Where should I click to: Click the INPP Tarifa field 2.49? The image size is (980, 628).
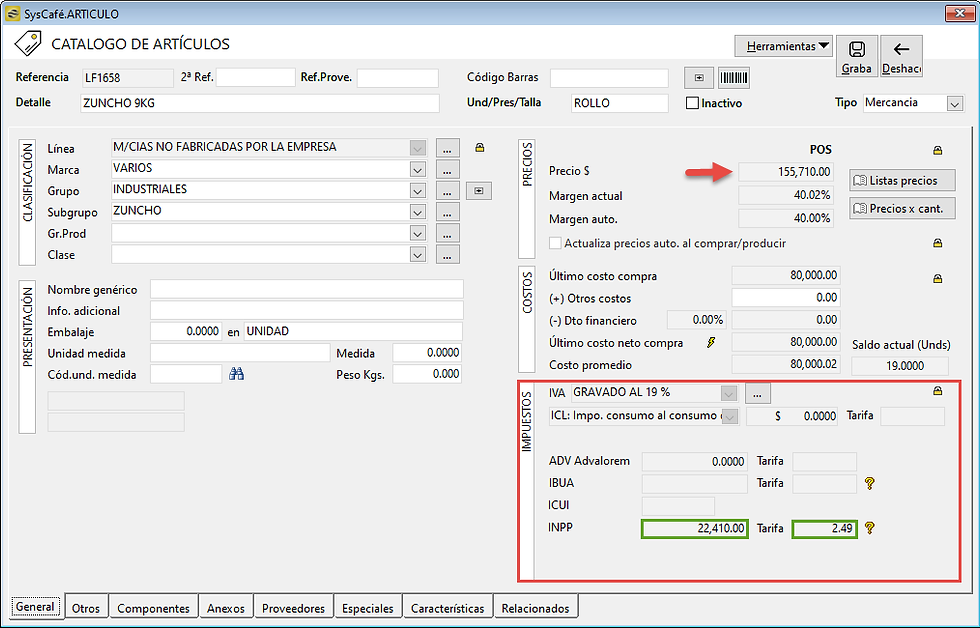(824, 529)
